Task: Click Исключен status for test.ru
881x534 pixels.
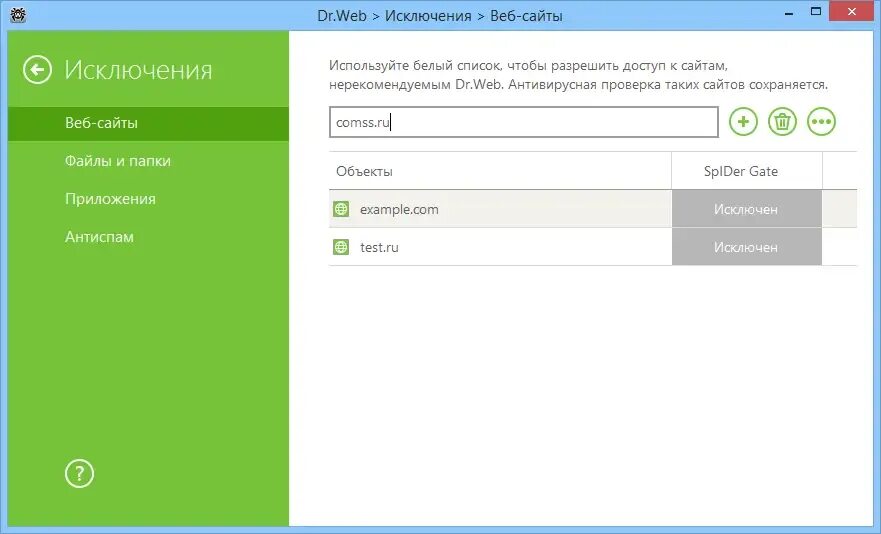Action: [746, 247]
